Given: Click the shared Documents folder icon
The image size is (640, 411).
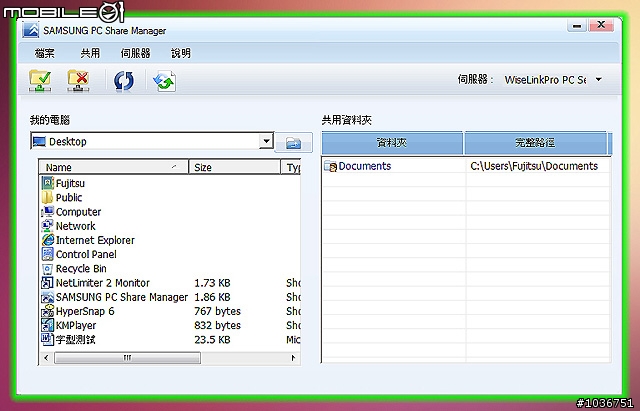Looking at the screenshot, I should pyautogui.click(x=330, y=166).
